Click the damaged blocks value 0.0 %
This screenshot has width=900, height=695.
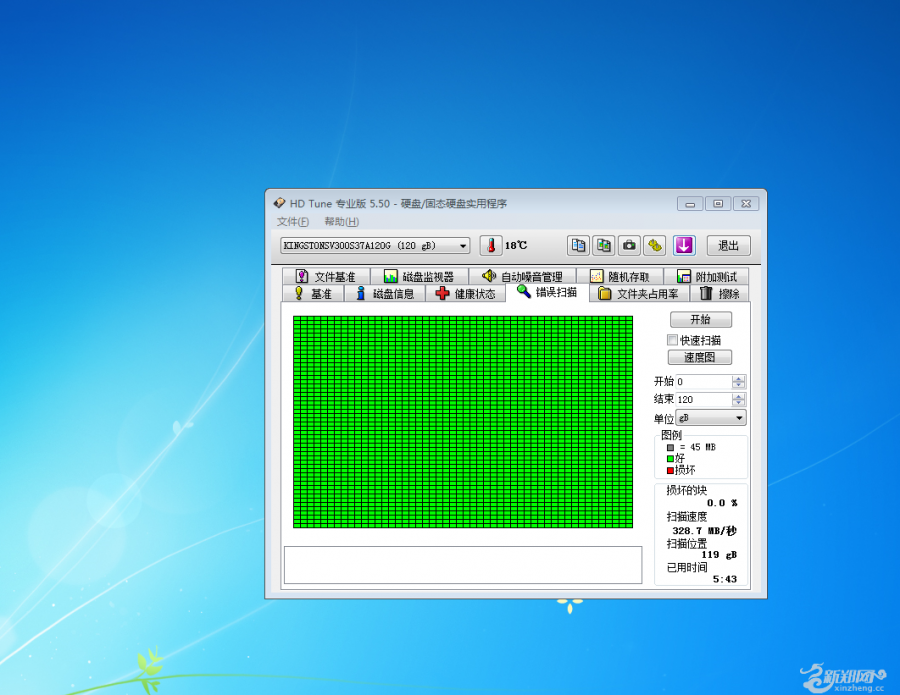tap(721, 503)
